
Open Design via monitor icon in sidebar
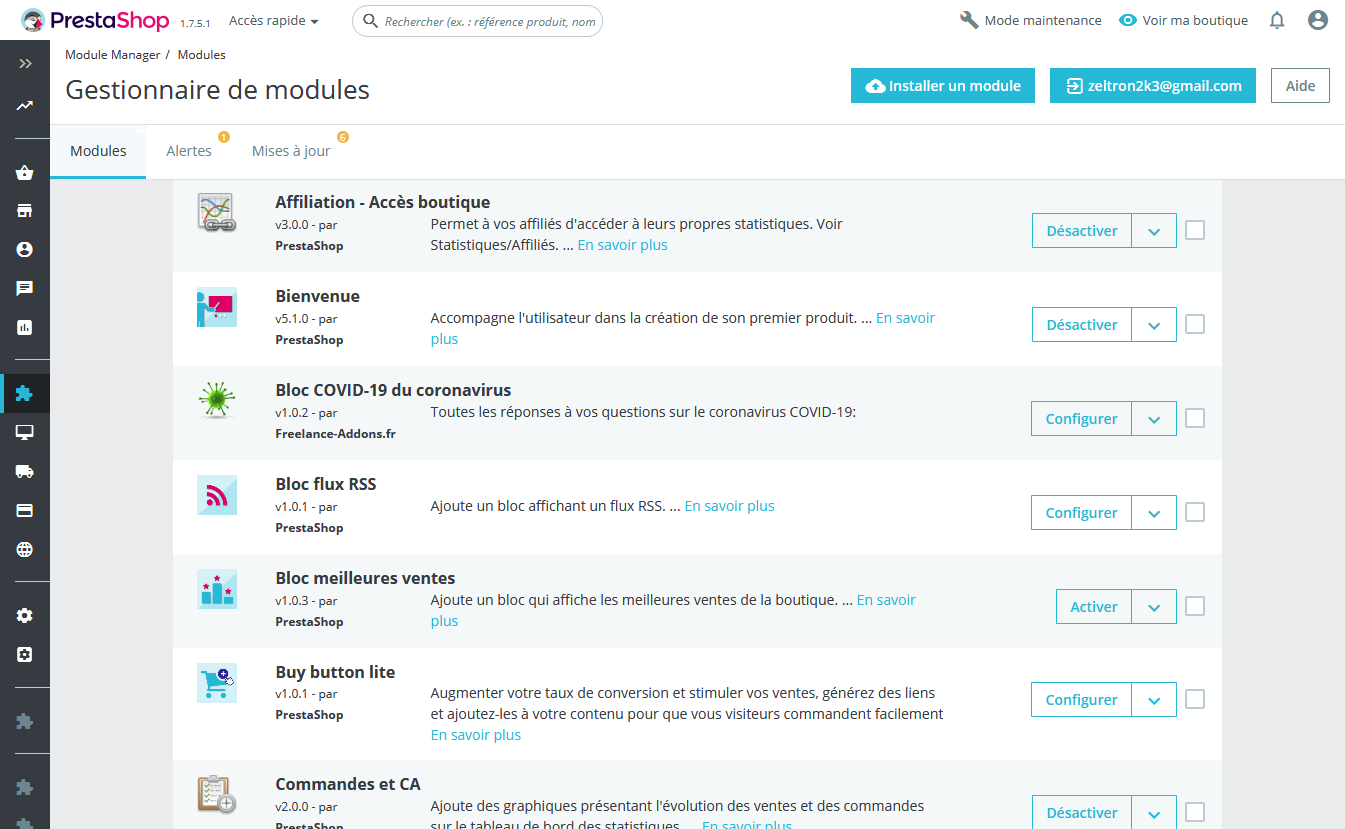pos(25,432)
